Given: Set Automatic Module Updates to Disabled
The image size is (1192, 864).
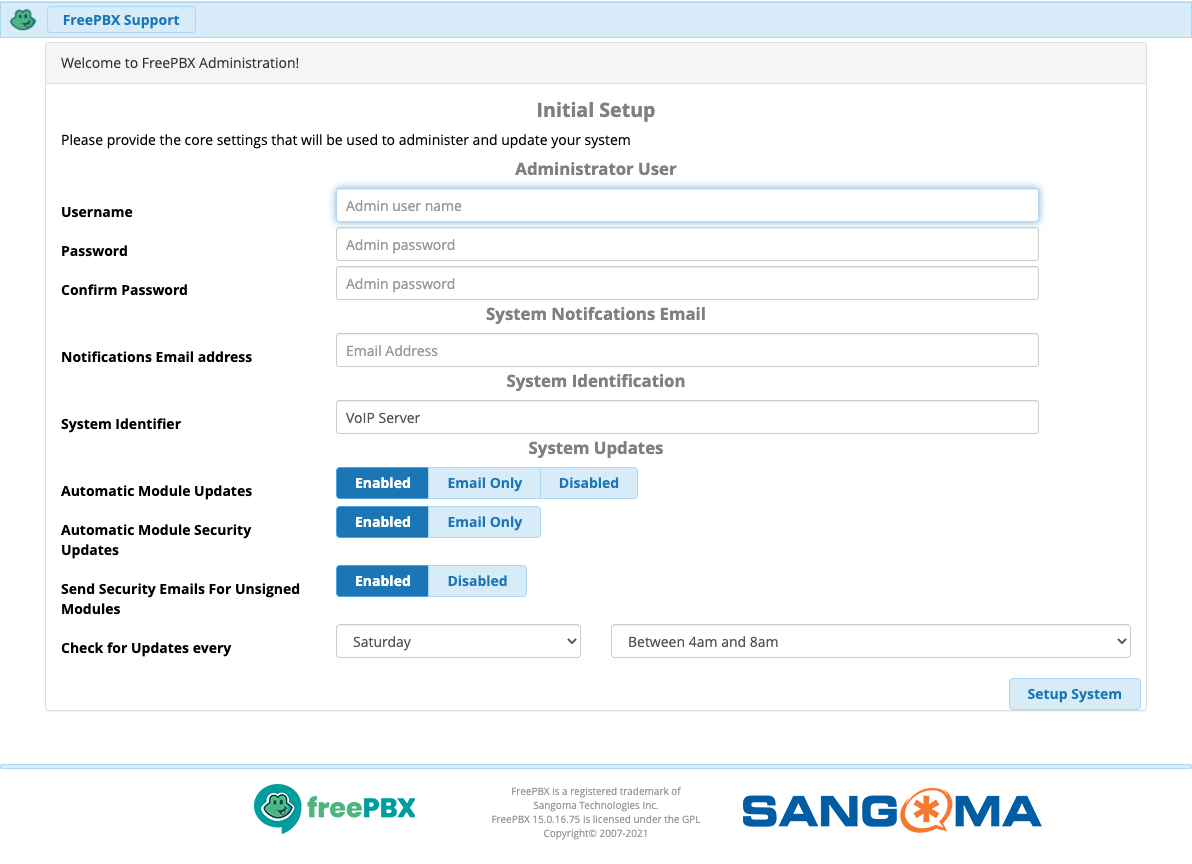Looking at the screenshot, I should (x=588, y=483).
